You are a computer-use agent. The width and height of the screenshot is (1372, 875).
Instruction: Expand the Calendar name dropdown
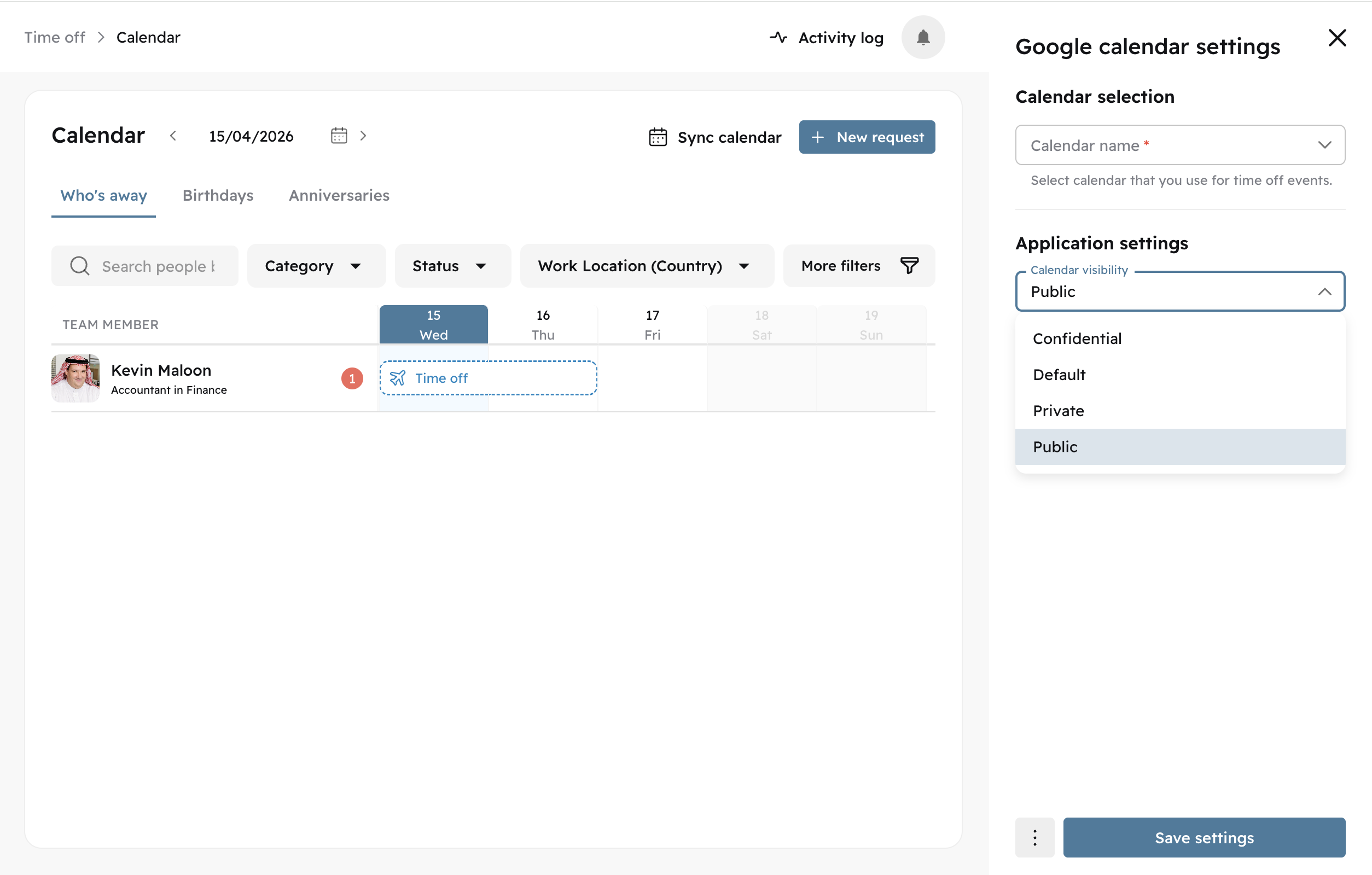coord(1179,145)
